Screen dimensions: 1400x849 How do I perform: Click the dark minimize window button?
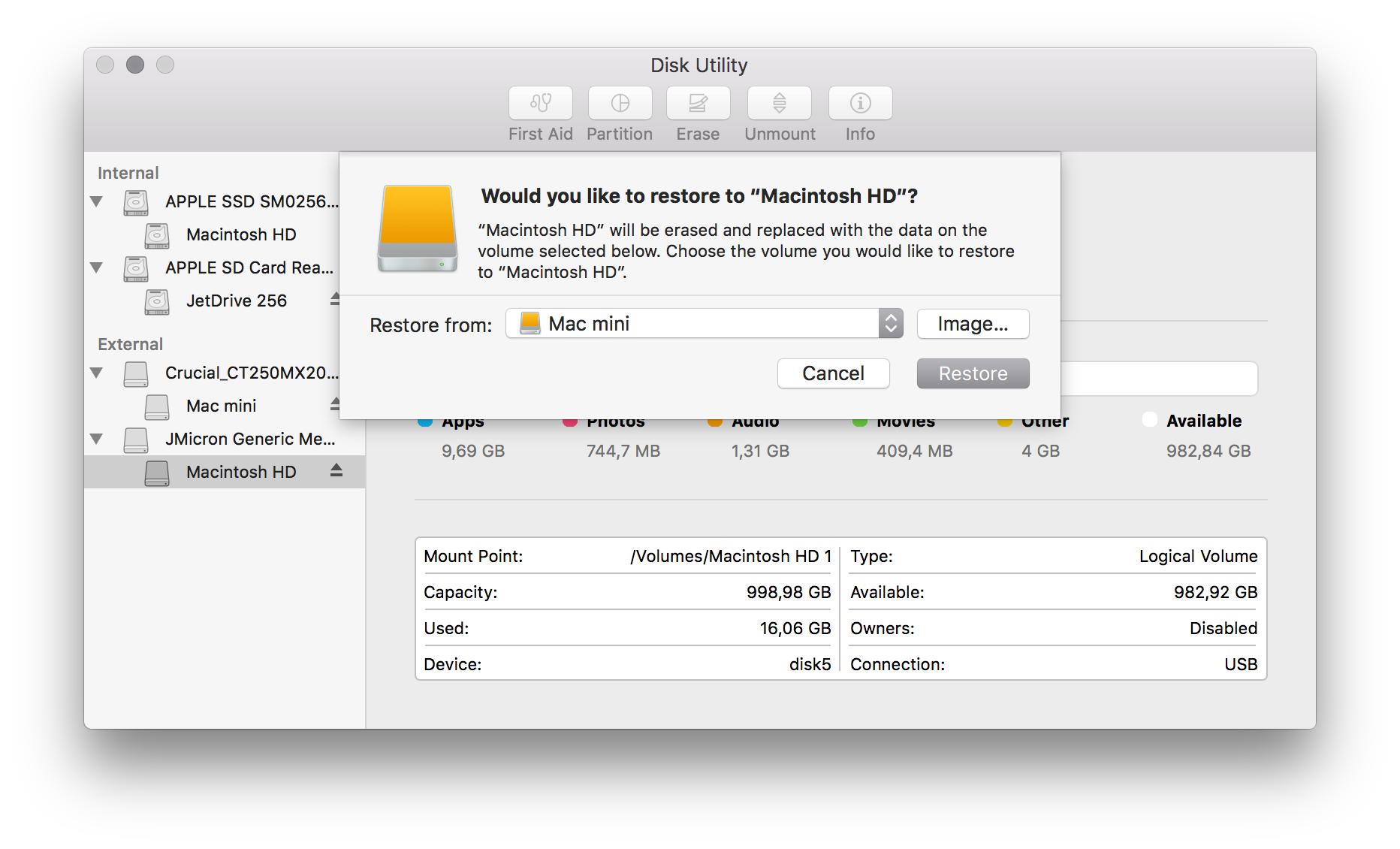135,65
